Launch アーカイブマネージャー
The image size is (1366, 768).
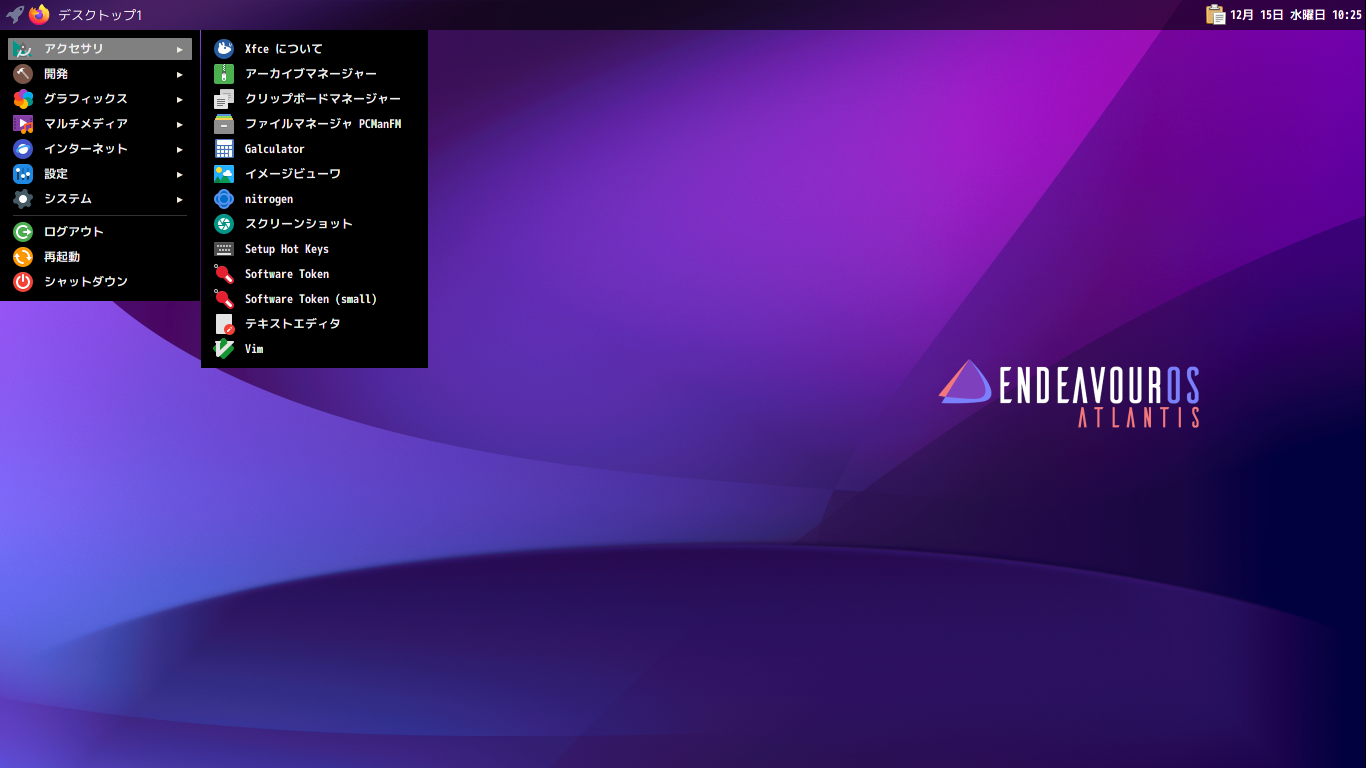[x=314, y=74]
